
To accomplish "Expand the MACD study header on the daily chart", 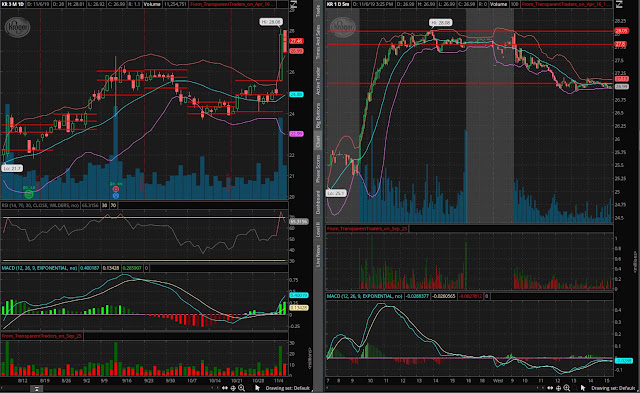I will pyautogui.click(x=40, y=268).
